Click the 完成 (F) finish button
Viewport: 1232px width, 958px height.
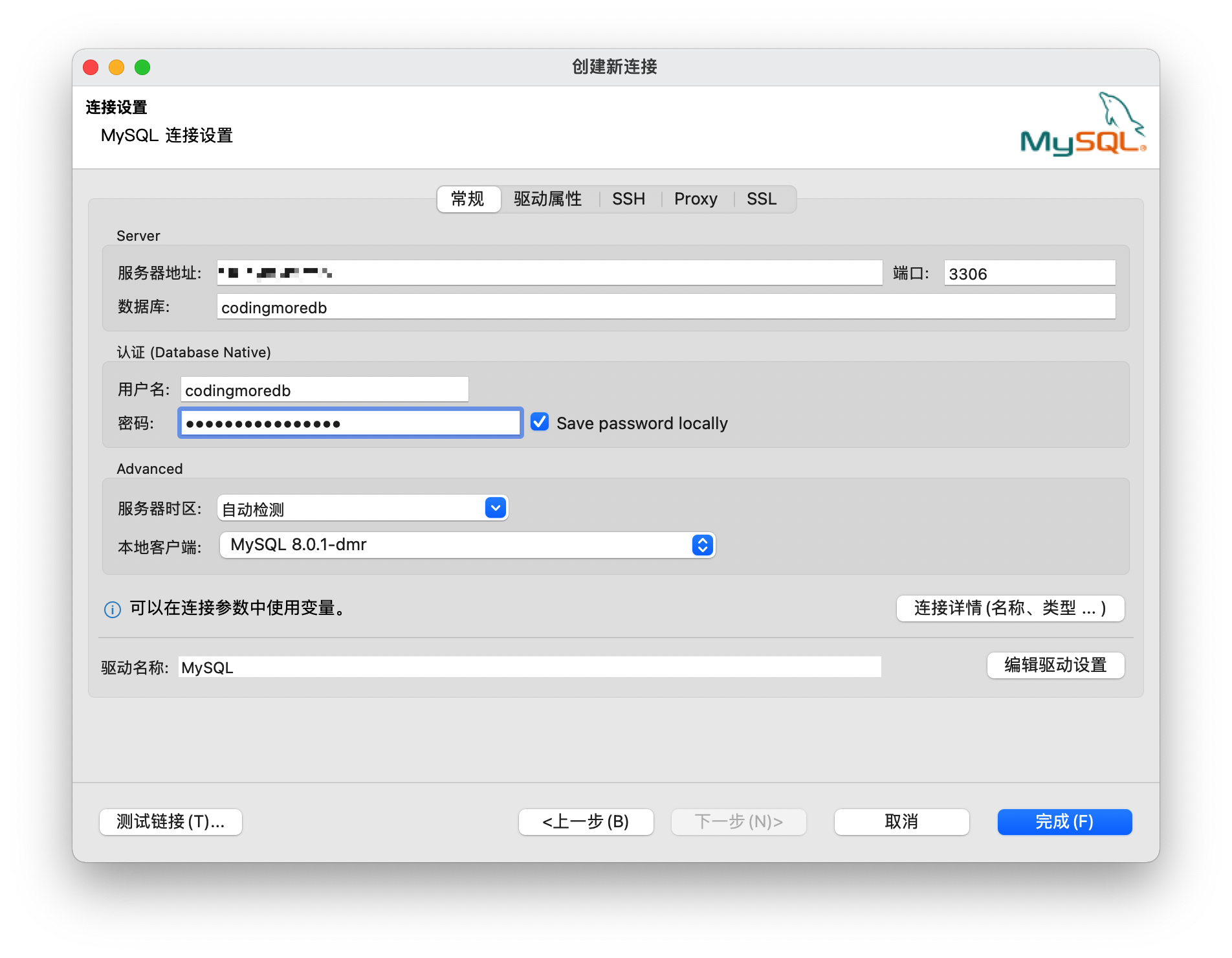click(x=1064, y=822)
